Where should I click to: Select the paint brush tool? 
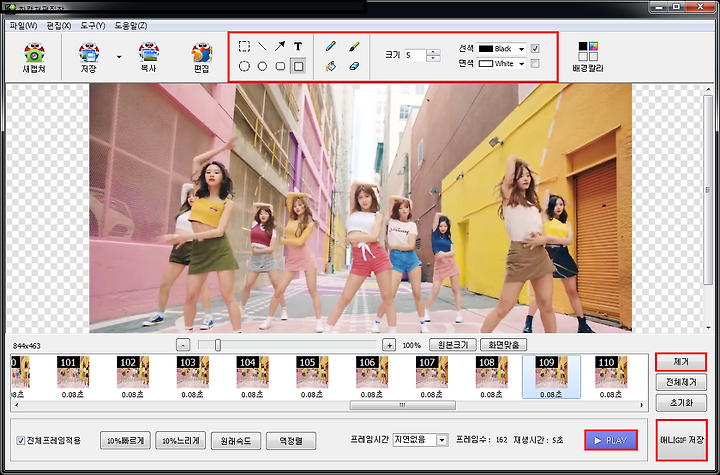pyautogui.click(x=354, y=46)
